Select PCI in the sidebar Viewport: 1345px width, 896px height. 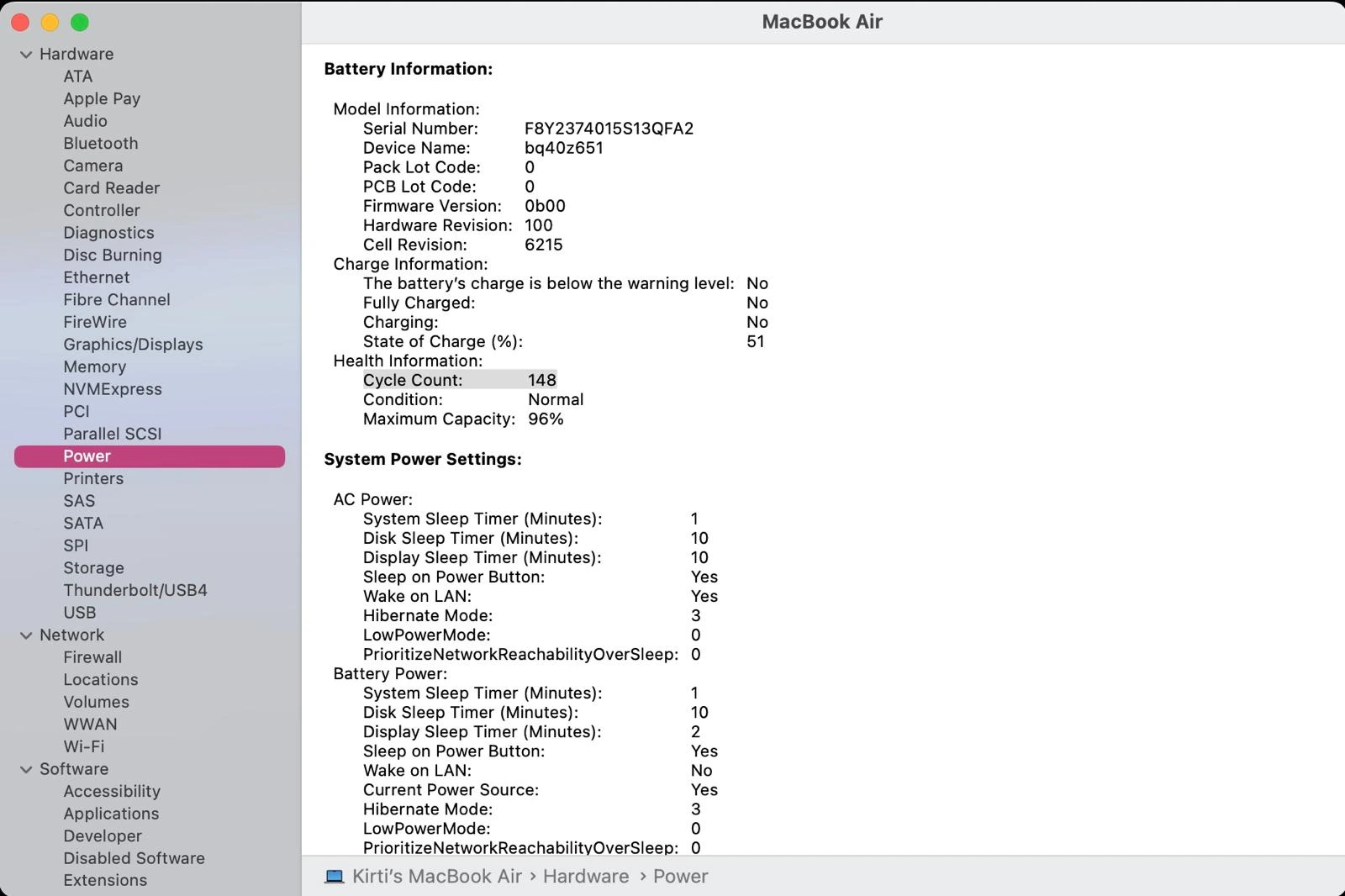(x=76, y=412)
